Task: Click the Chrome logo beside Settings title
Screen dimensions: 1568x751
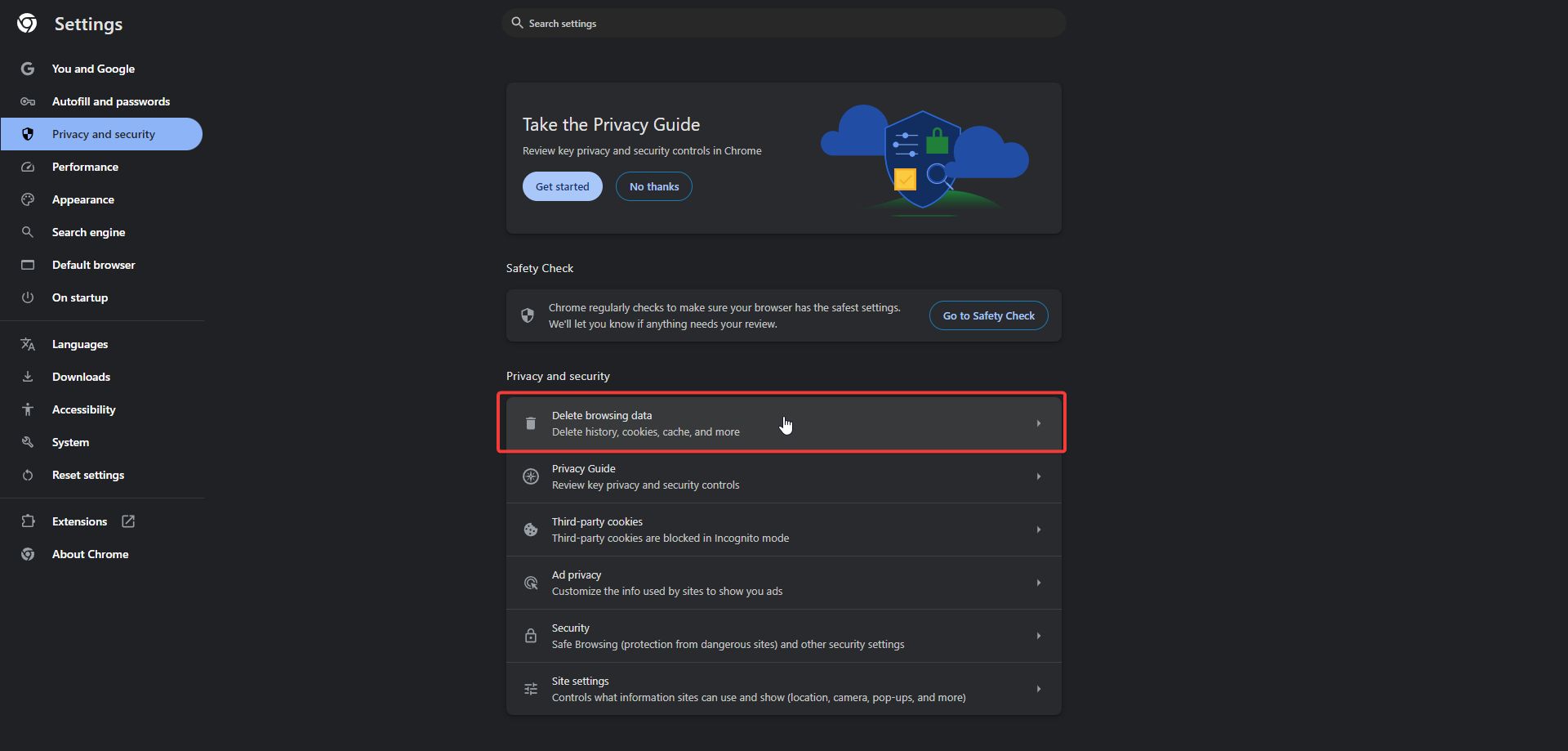Action: pyautogui.click(x=27, y=24)
